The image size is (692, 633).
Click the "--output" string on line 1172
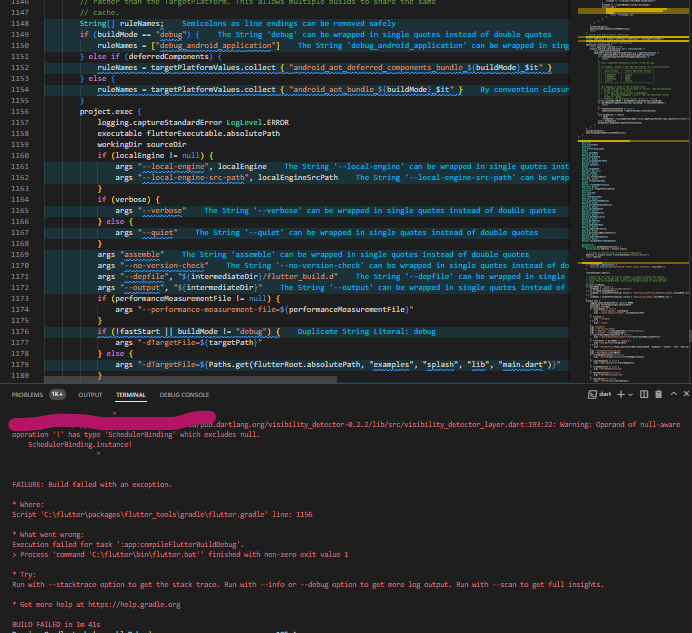pos(142,288)
